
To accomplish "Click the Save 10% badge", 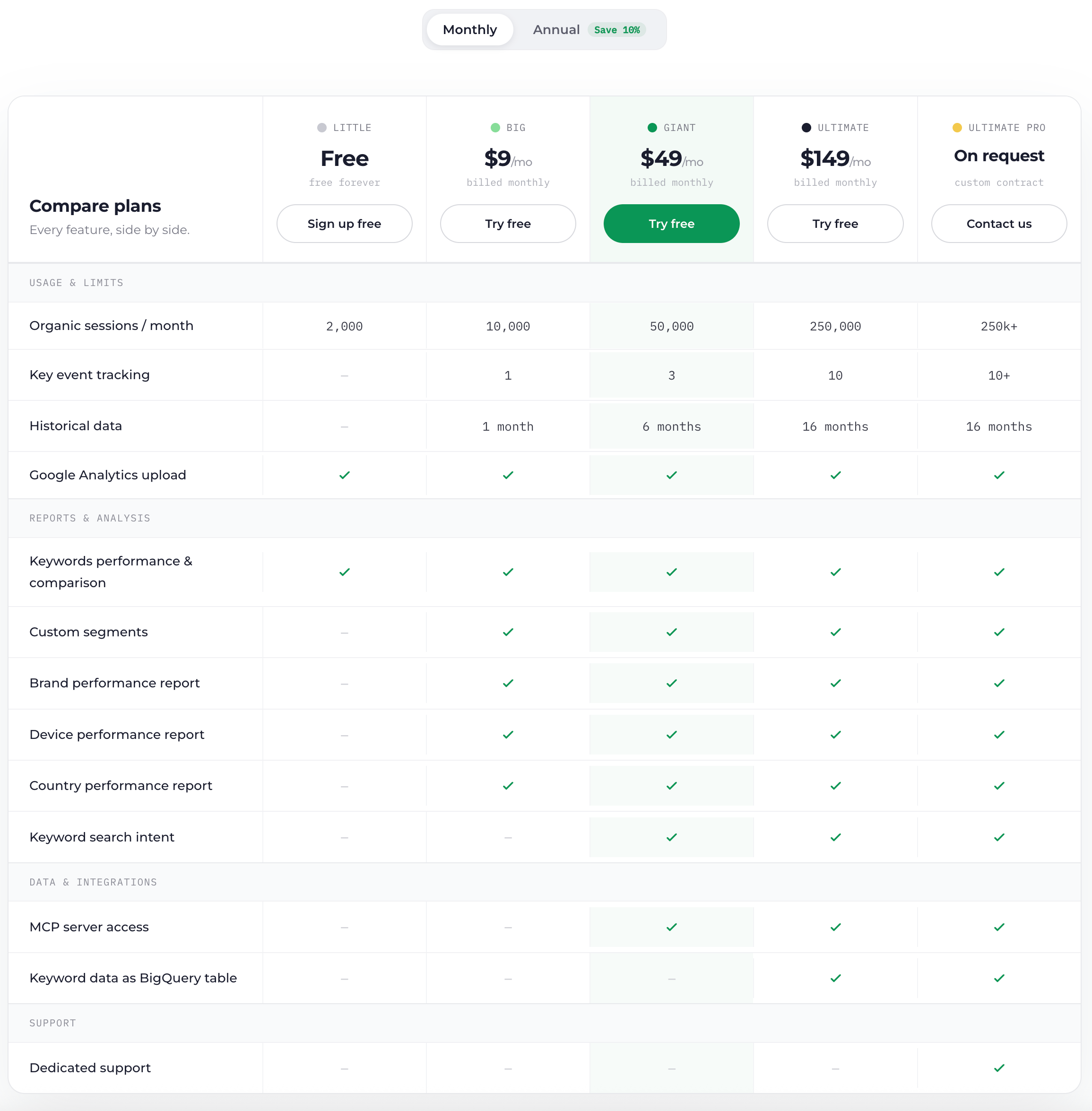I will tap(616, 30).
